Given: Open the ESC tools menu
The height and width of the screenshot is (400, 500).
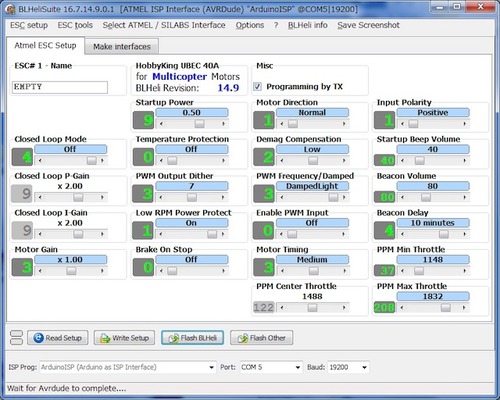Looking at the screenshot, I should point(75,25).
